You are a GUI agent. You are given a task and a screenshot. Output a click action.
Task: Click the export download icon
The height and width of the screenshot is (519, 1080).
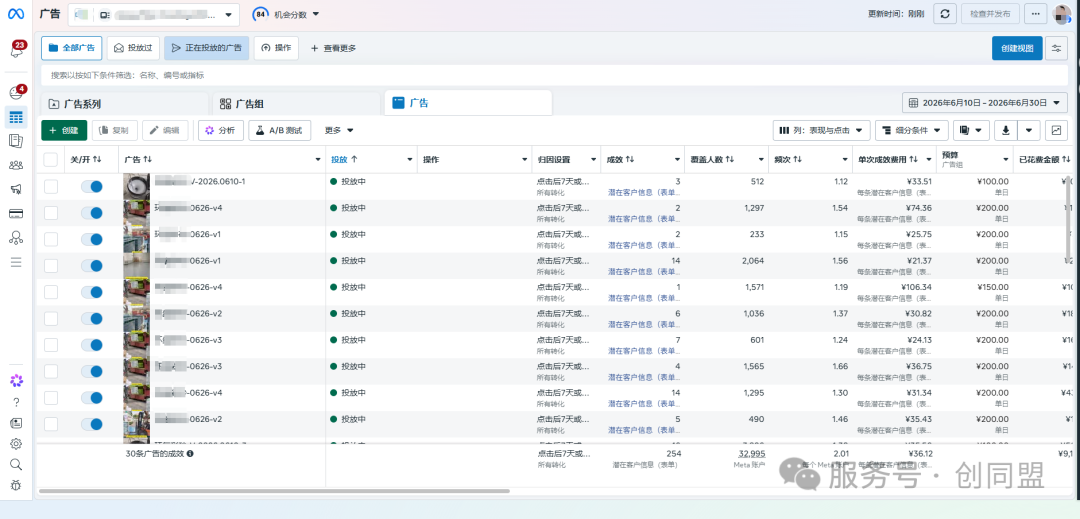1006,129
